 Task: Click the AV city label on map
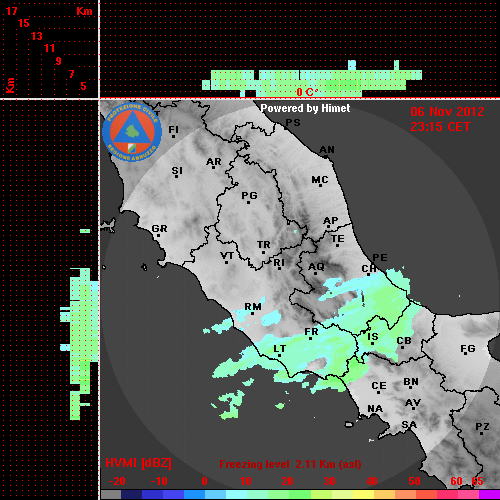pyautogui.click(x=413, y=403)
